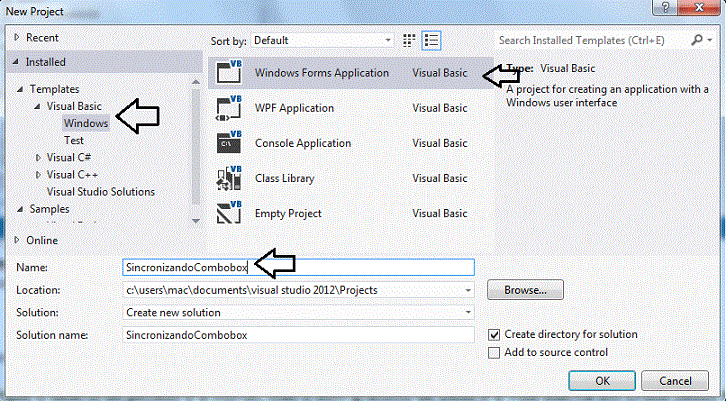Click the OK button
The image size is (726, 401).
[x=602, y=381]
